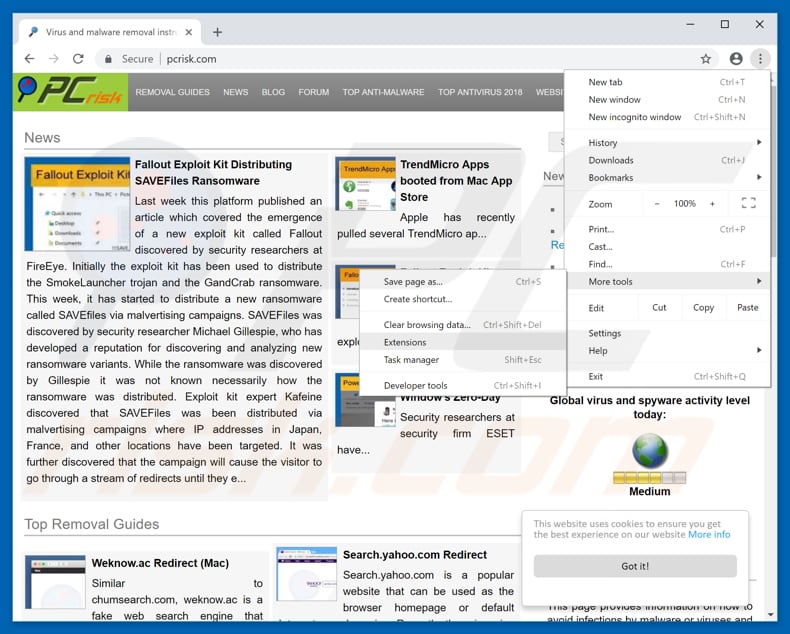Choose Clear browsing data option

426,325
